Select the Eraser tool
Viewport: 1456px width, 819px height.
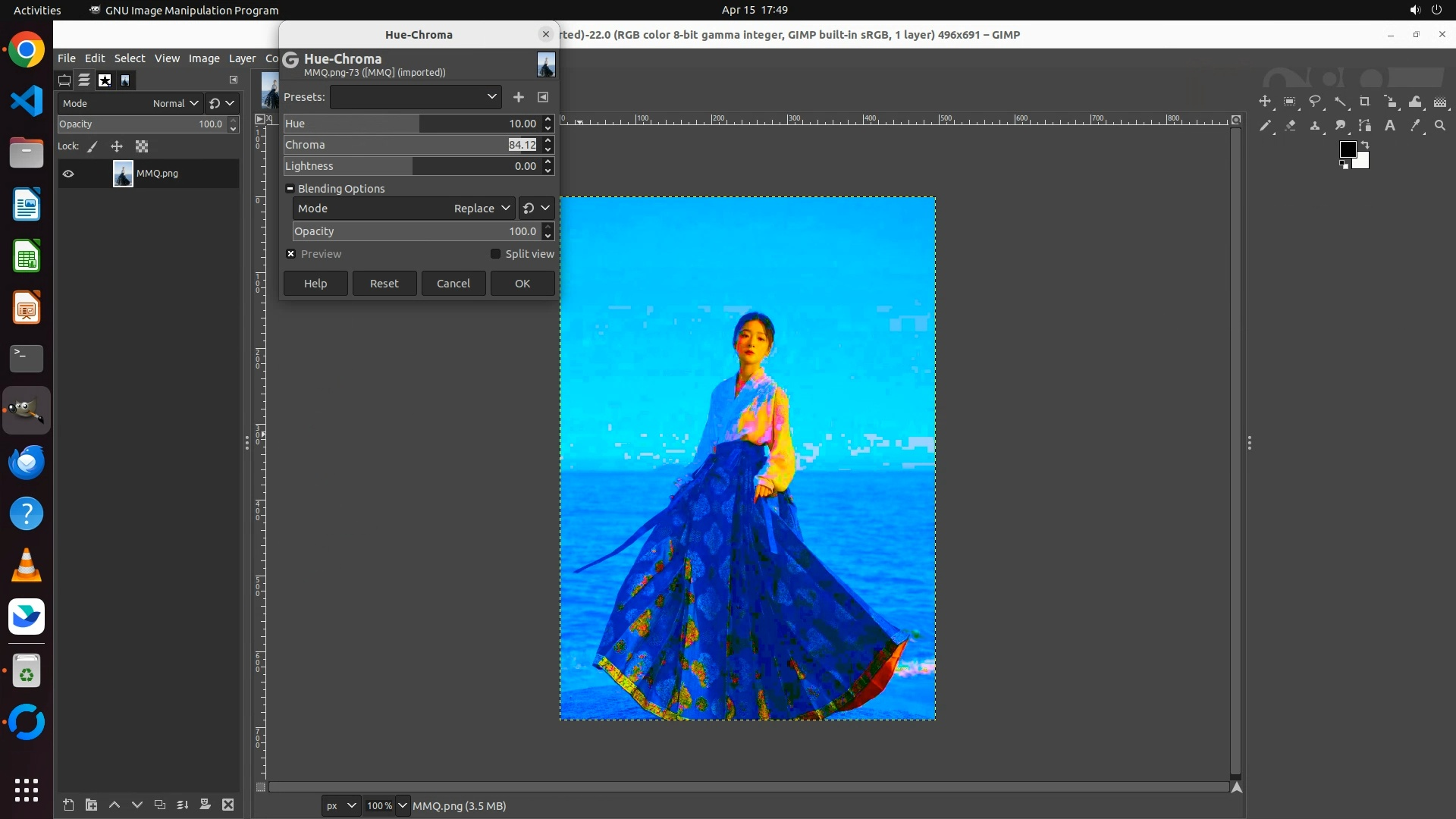click(x=1290, y=126)
